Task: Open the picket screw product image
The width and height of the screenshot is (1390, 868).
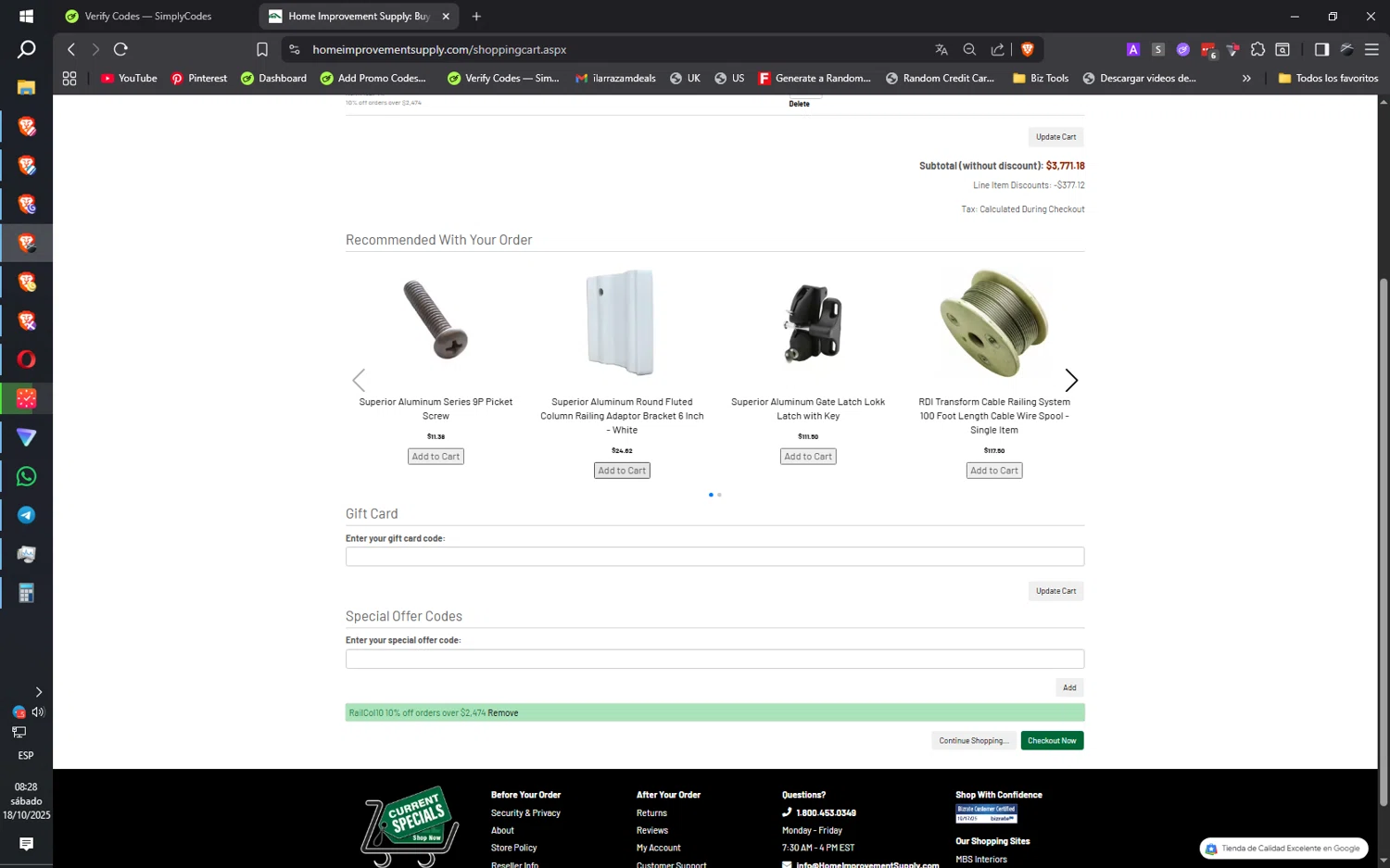Action: (436, 321)
